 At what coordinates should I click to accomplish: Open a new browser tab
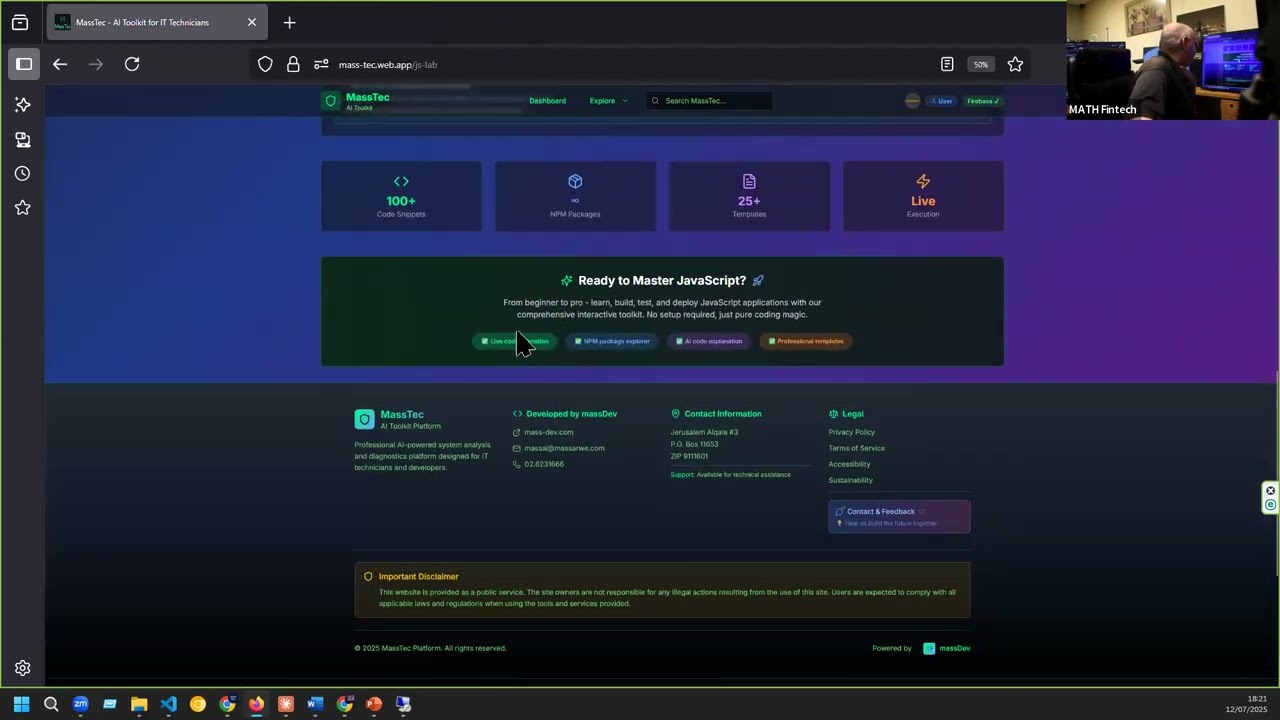click(289, 22)
